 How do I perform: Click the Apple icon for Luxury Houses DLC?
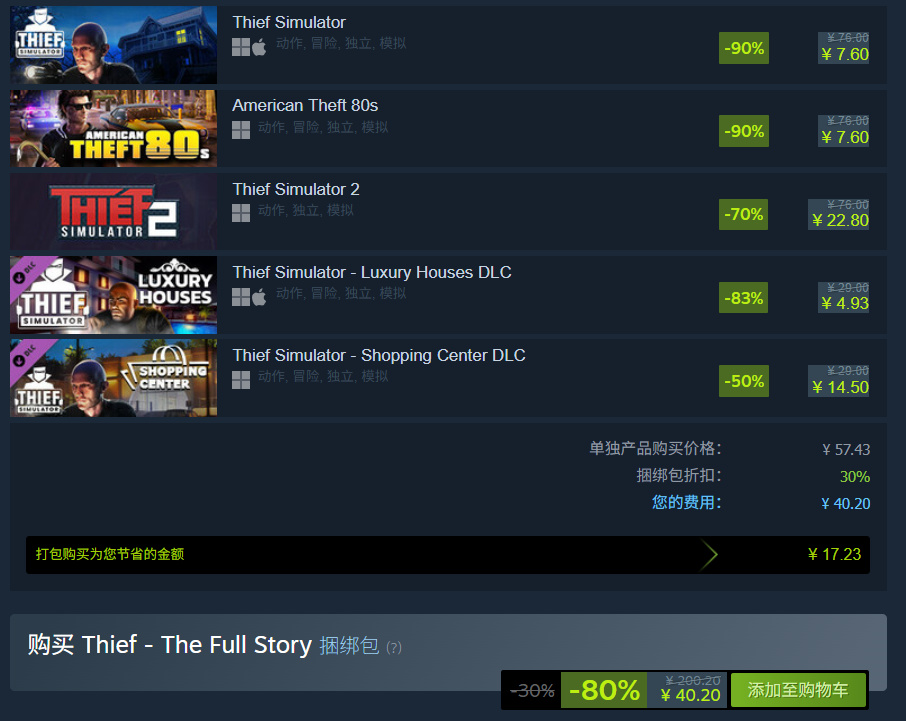259,297
